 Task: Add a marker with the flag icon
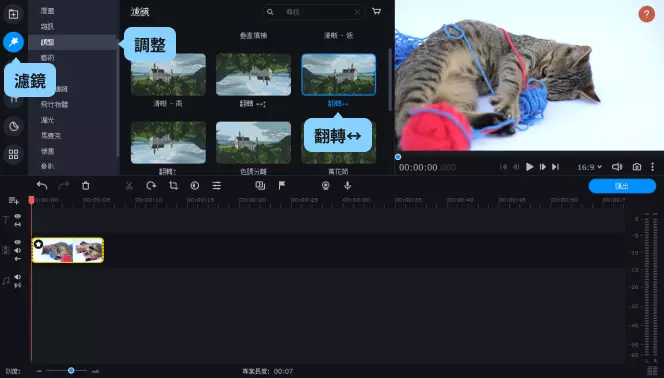tap(282, 185)
